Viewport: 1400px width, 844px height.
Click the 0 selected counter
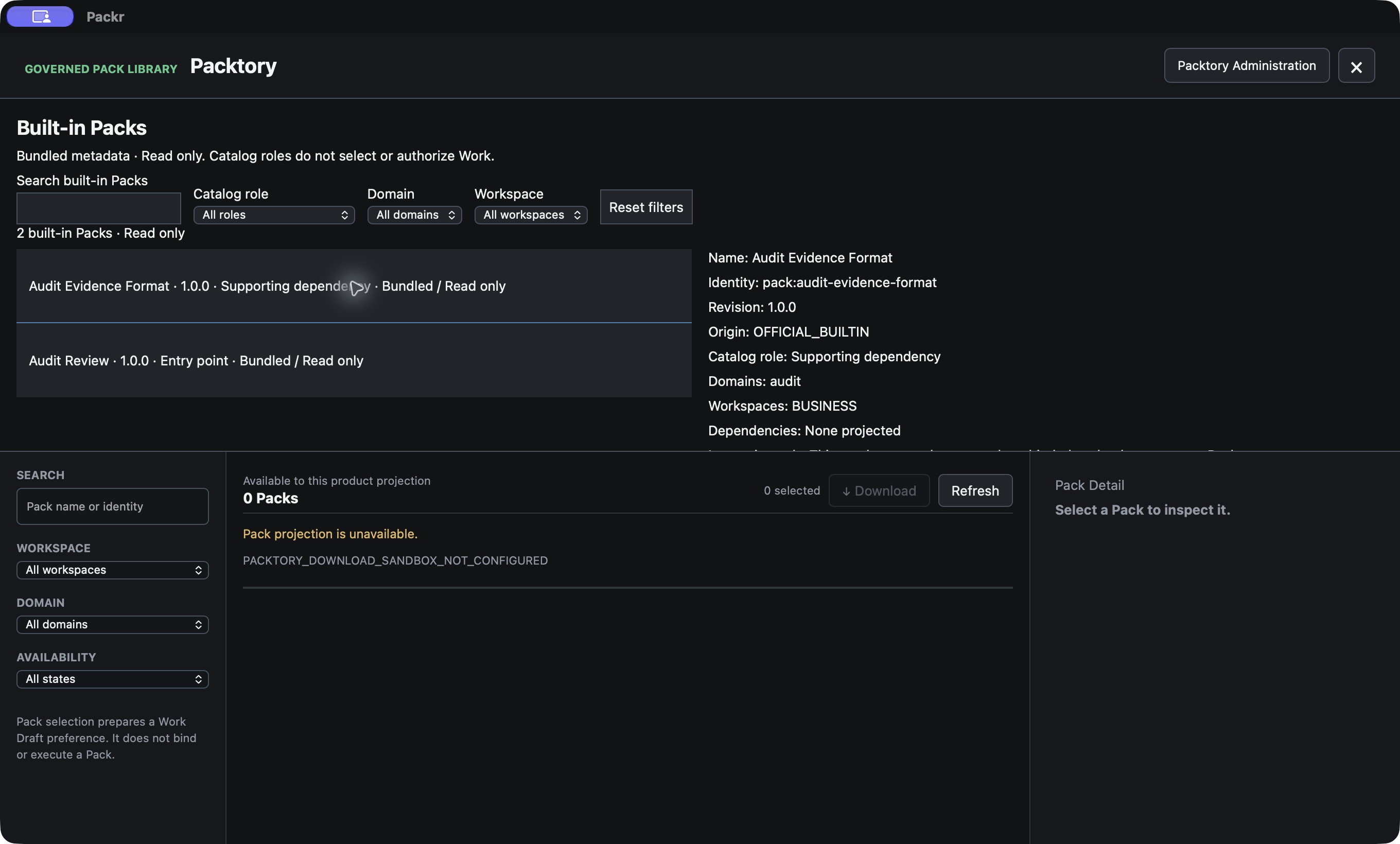792,491
